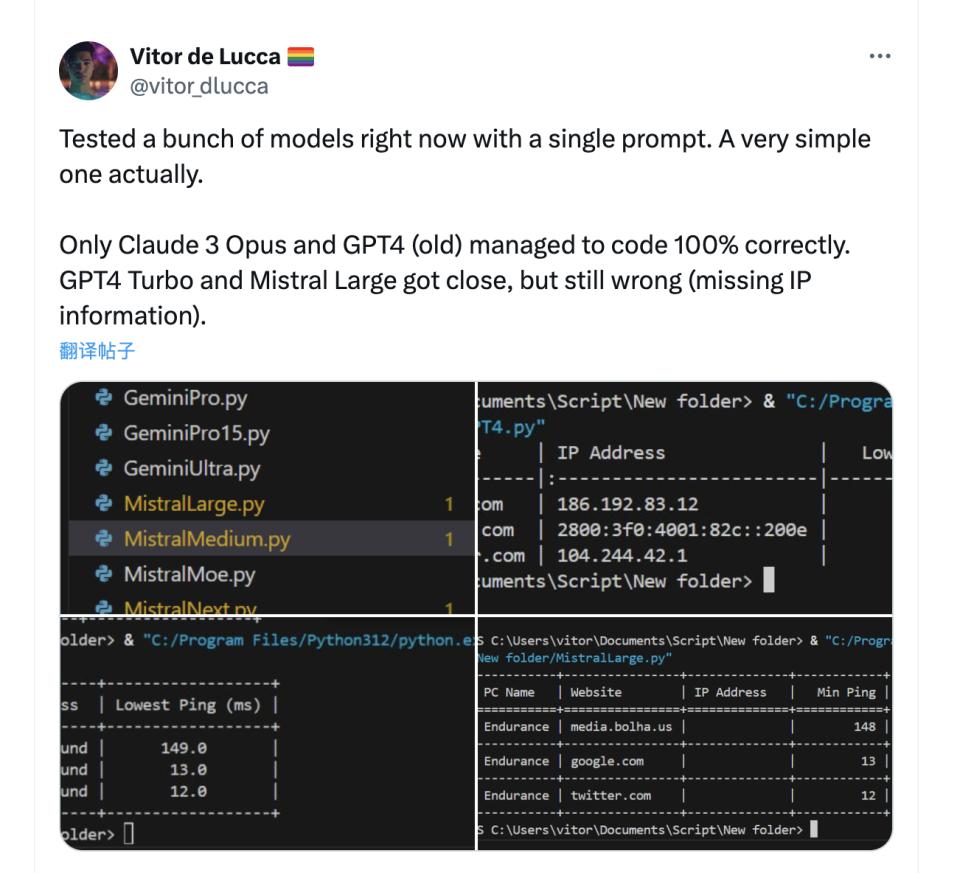The height and width of the screenshot is (873, 960).
Task: Click the problem badge next to MistralLarge.py
Action: [449, 505]
